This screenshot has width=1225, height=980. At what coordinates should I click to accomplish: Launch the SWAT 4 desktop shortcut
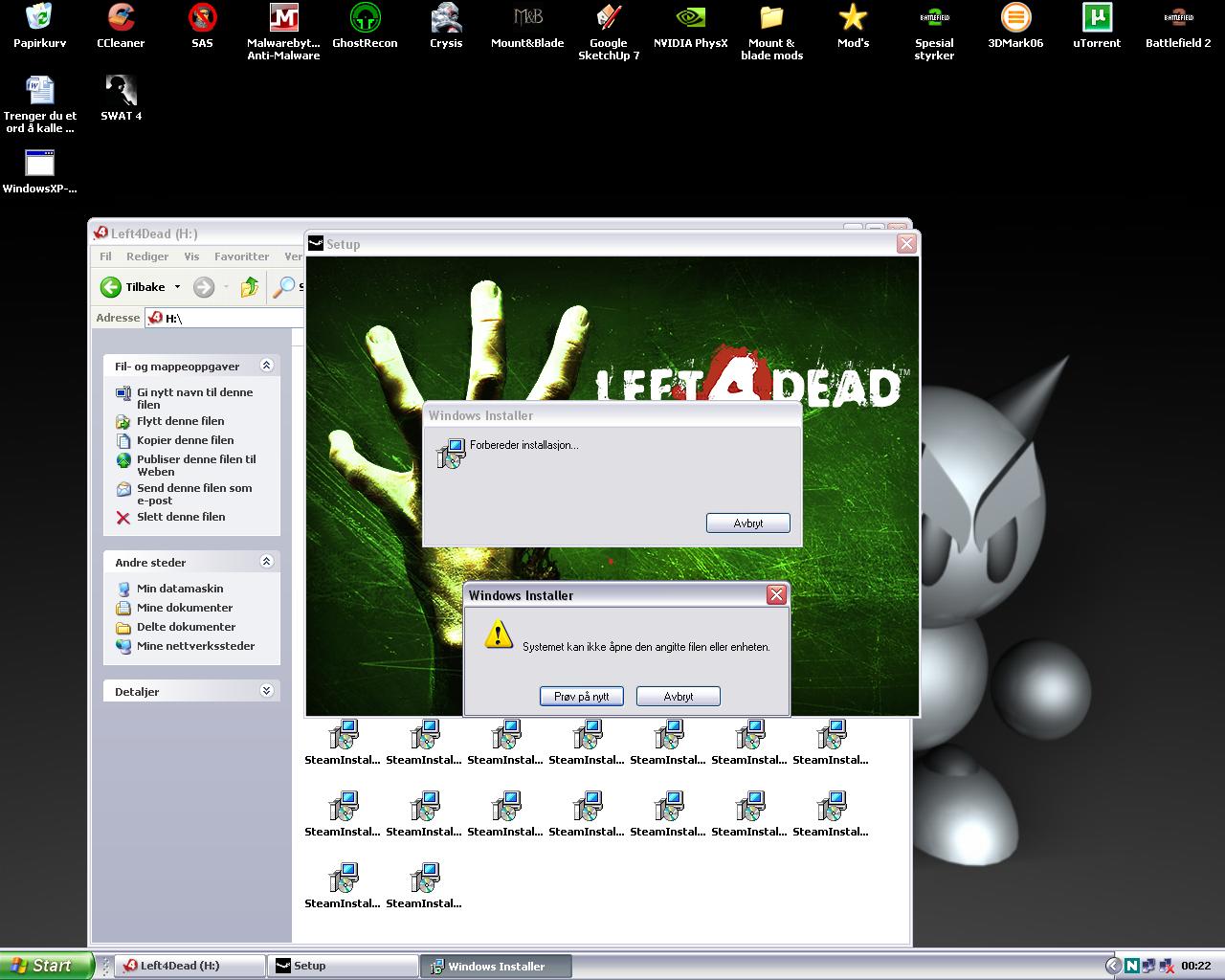click(x=121, y=99)
